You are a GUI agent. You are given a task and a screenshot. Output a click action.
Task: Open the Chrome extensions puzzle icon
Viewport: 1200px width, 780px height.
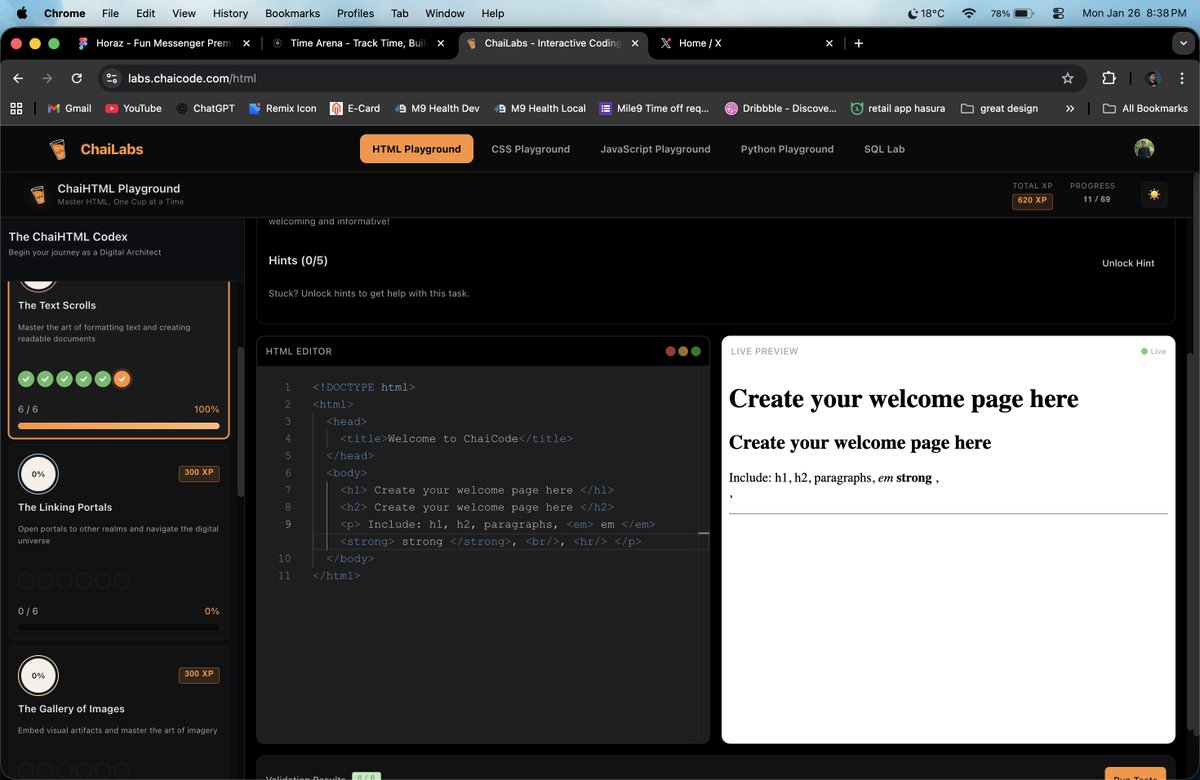pos(1108,78)
